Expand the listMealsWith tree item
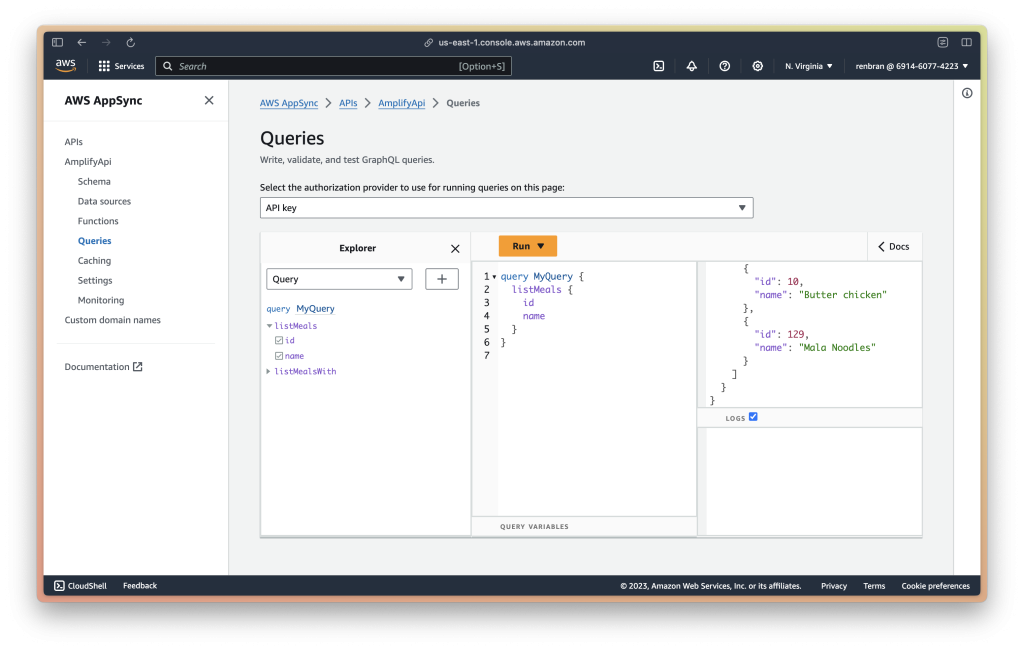 tap(267, 370)
